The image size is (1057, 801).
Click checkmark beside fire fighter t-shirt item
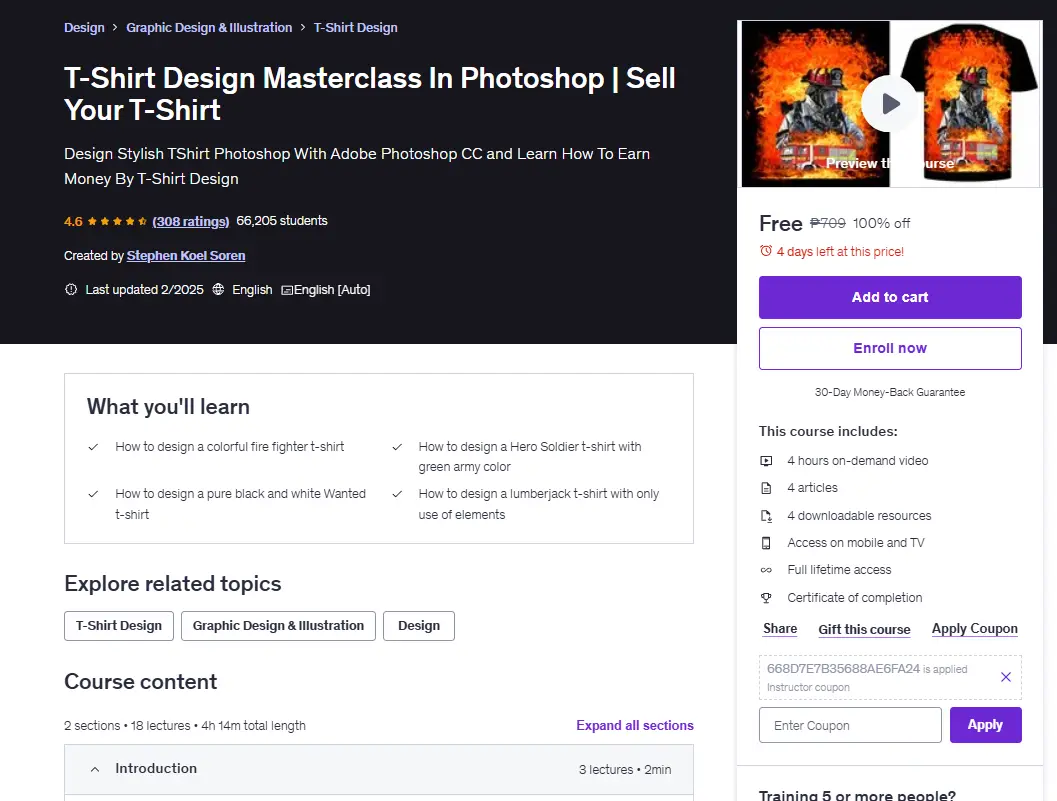point(94,447)
